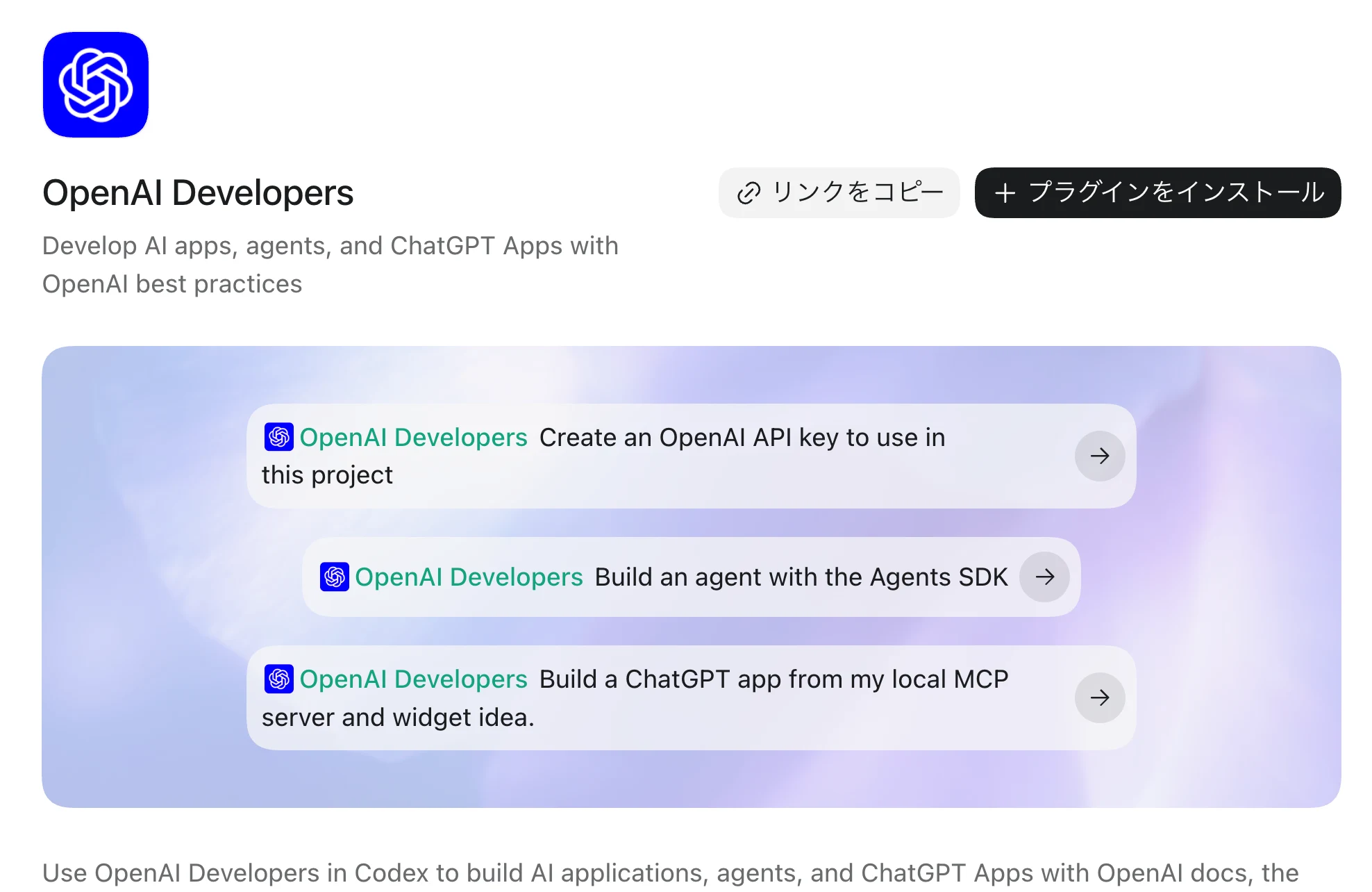Image resolution: width=1372 pixels, height=892 pixels.
Task: Select green 'OpenAI Developers' label in API key prompt
Action: [x=414, y=438]
